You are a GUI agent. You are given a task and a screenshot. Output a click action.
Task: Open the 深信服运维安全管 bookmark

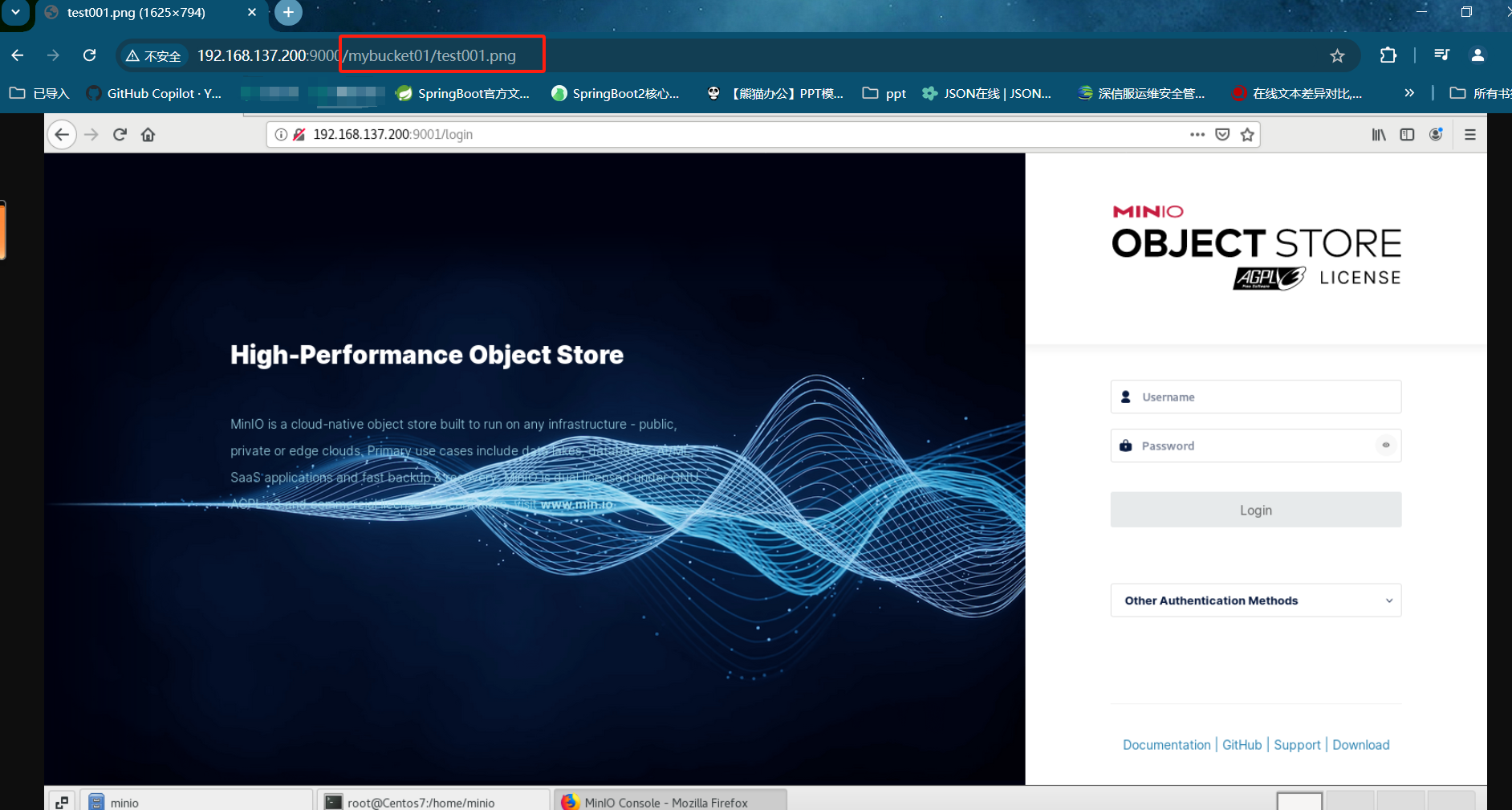tap(1142, 93)
